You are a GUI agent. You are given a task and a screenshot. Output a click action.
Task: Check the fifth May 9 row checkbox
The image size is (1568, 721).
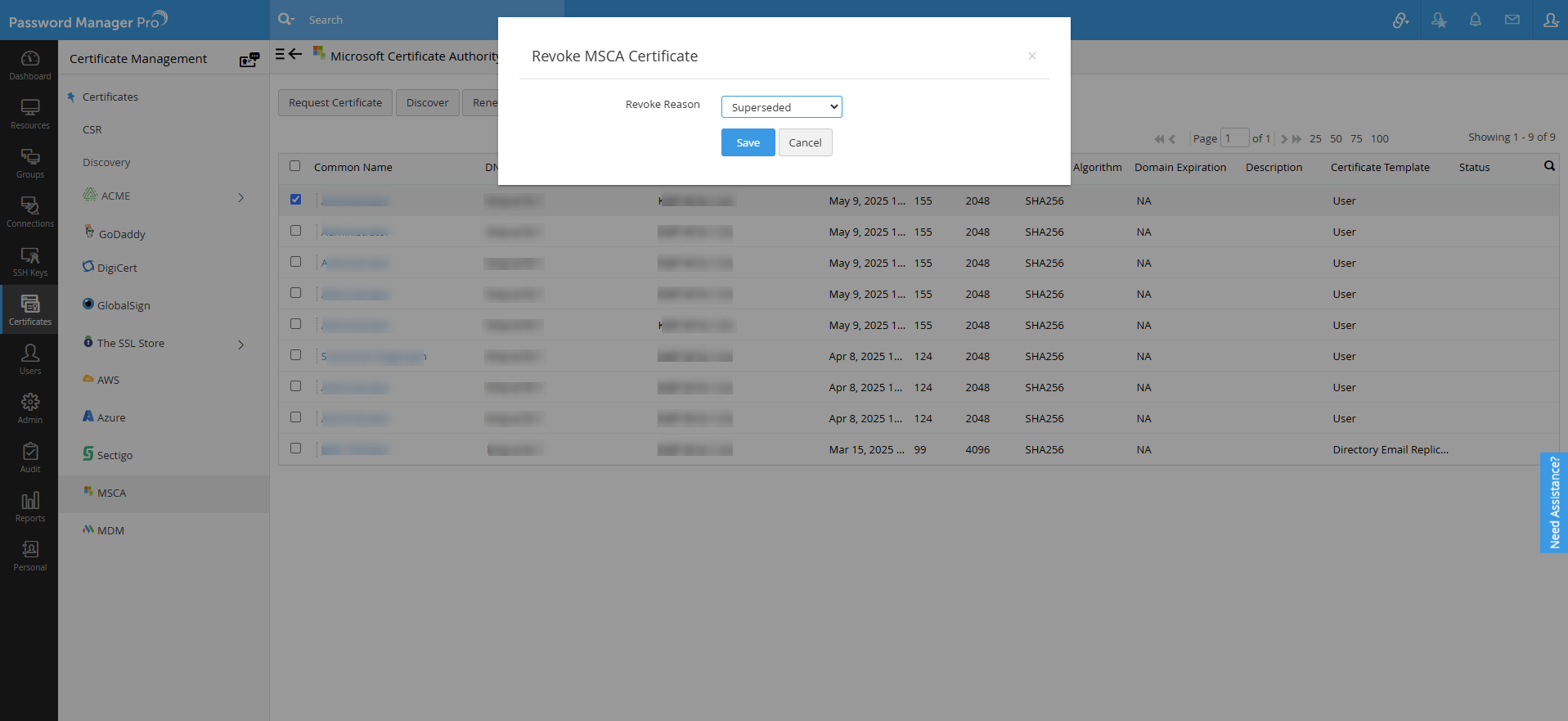(x=295, y=324)
